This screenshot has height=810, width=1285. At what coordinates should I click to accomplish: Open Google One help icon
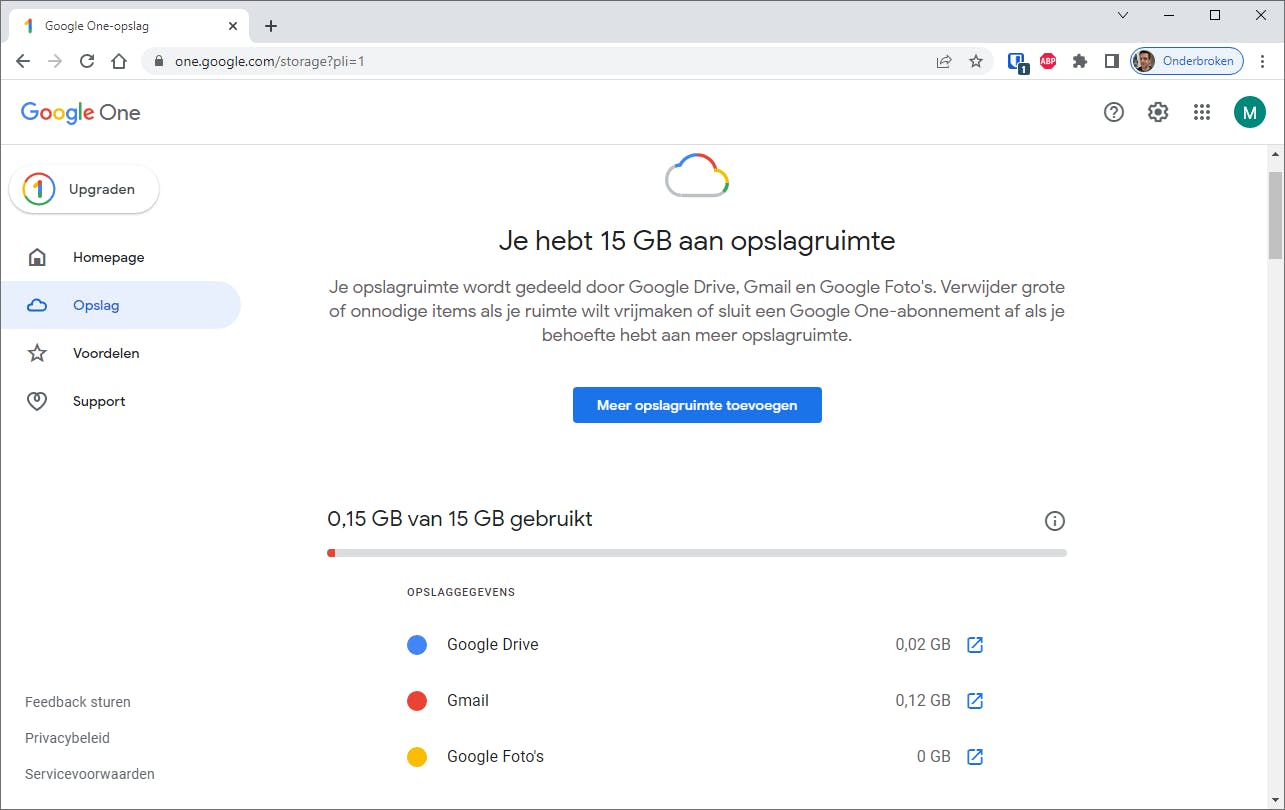point(1114,112)
